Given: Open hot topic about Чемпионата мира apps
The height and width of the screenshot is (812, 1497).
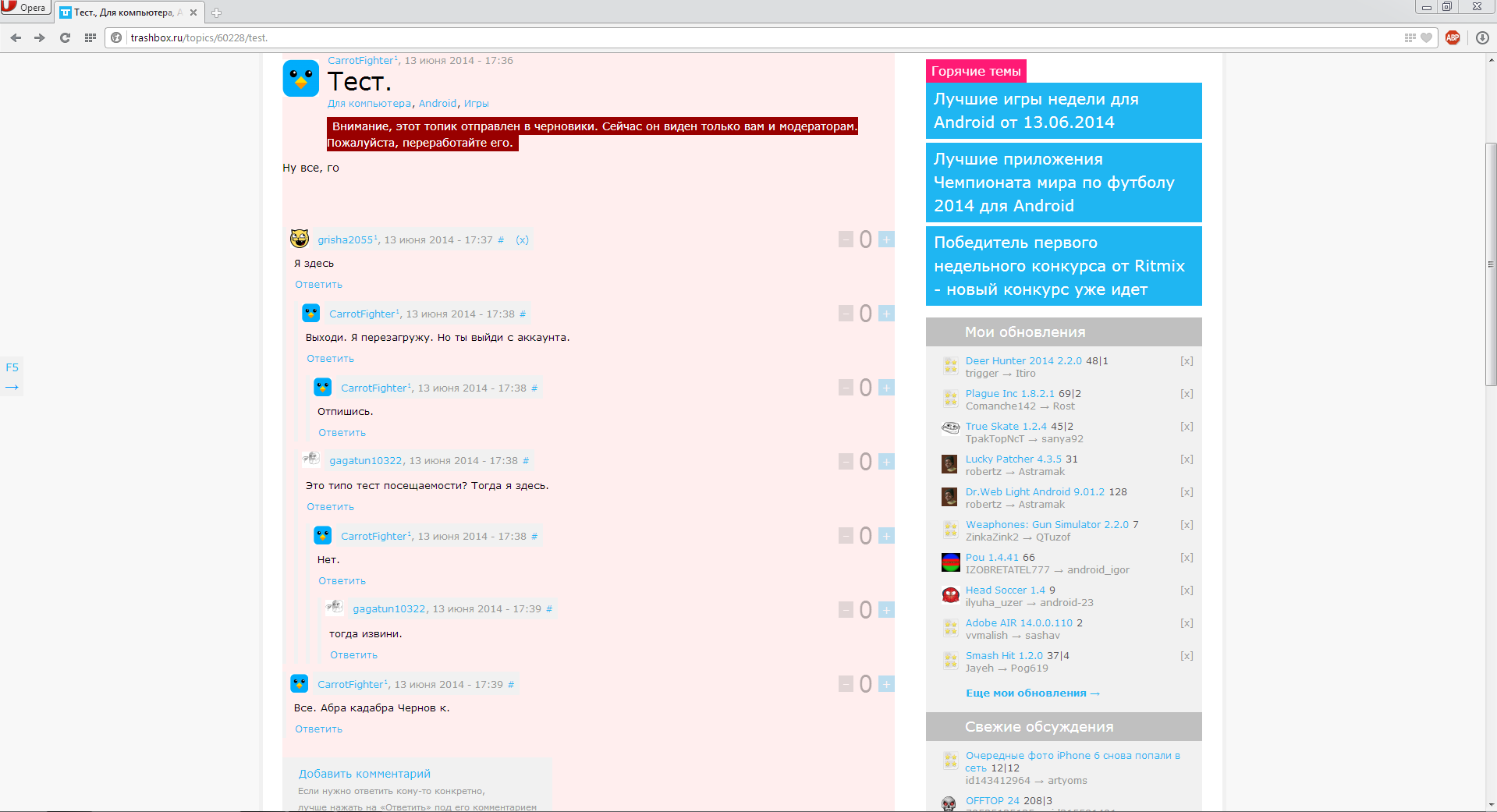Looking at the screenshot, I should 1063,183.
